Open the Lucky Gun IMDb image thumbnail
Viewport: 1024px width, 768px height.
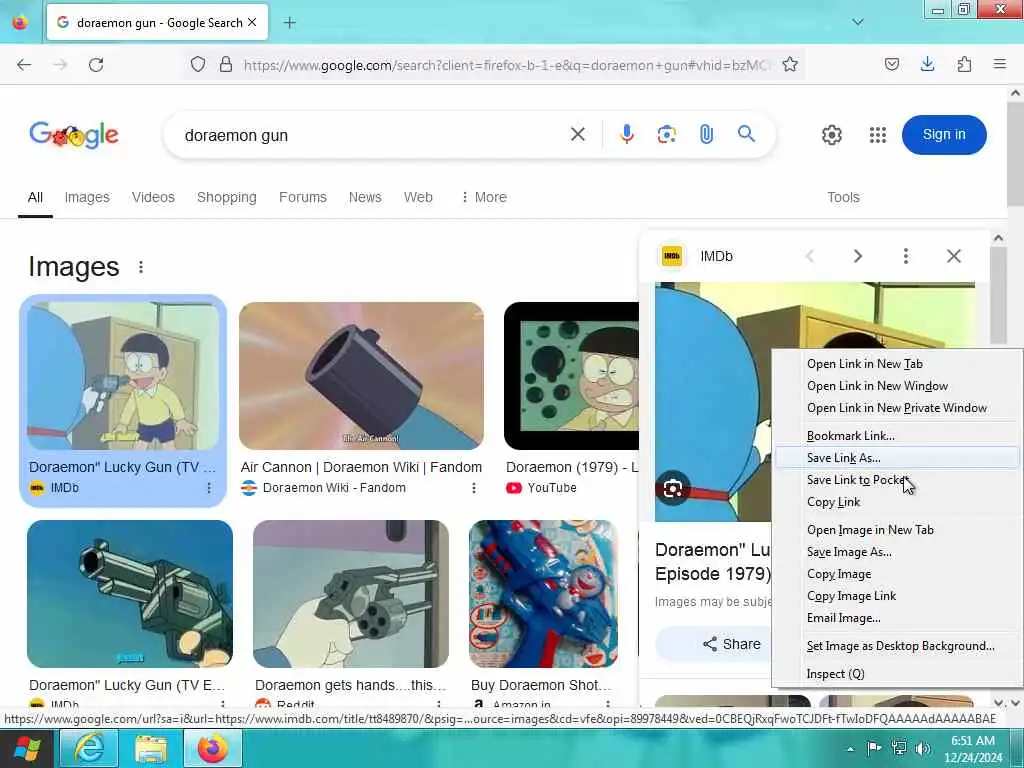123,376
